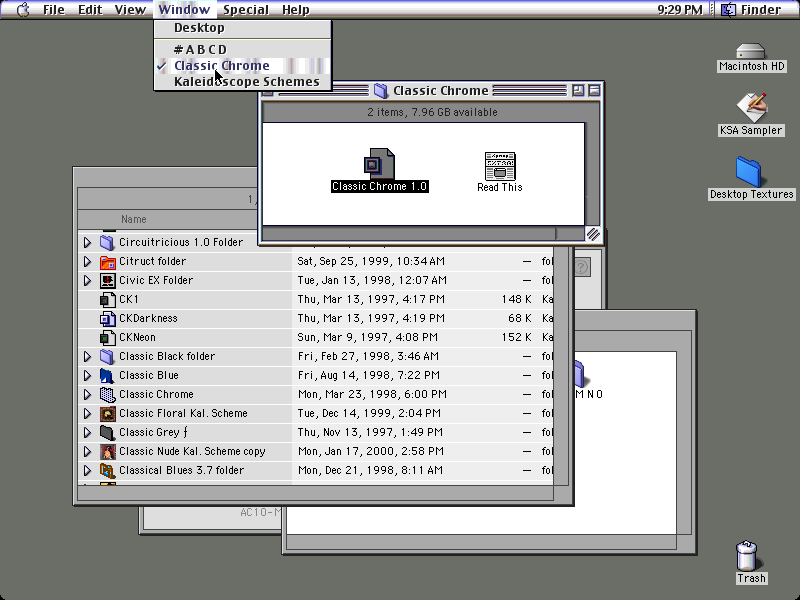The height and width of the screenshot is (600, 800).
Task: Click the Classic Chrome folder icon in list
Action: click(x=107, y=394)
